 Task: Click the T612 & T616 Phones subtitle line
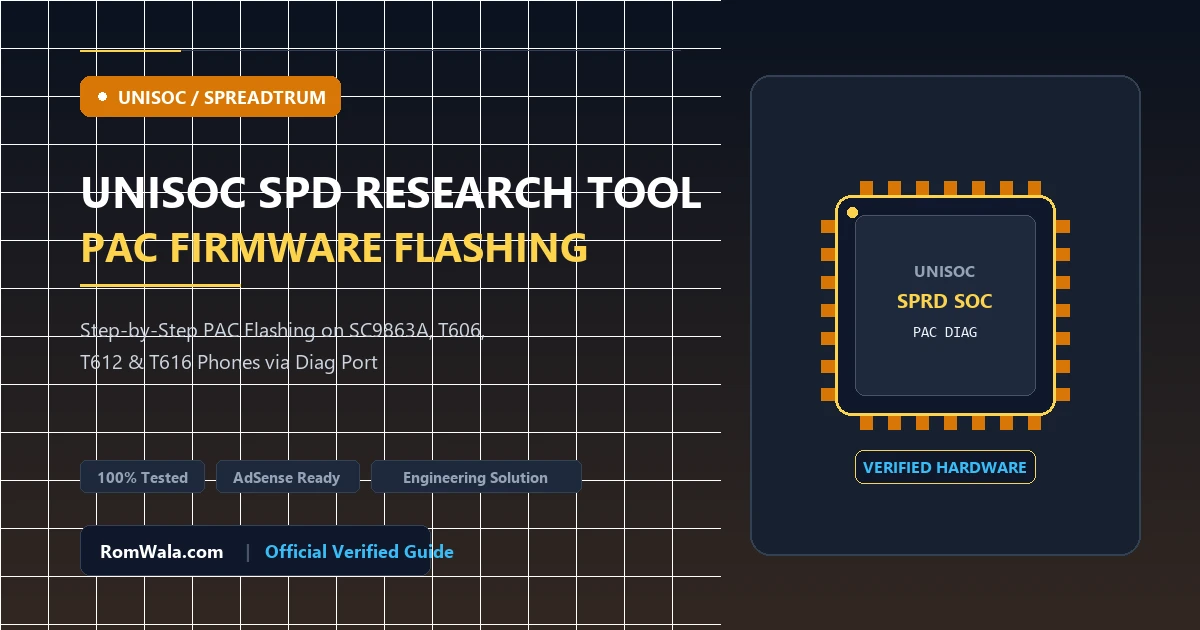tap(229, 362)
